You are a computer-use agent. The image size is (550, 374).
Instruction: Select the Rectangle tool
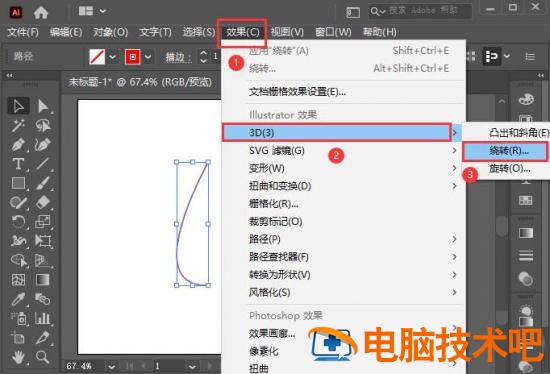click(x=18, y=183)
